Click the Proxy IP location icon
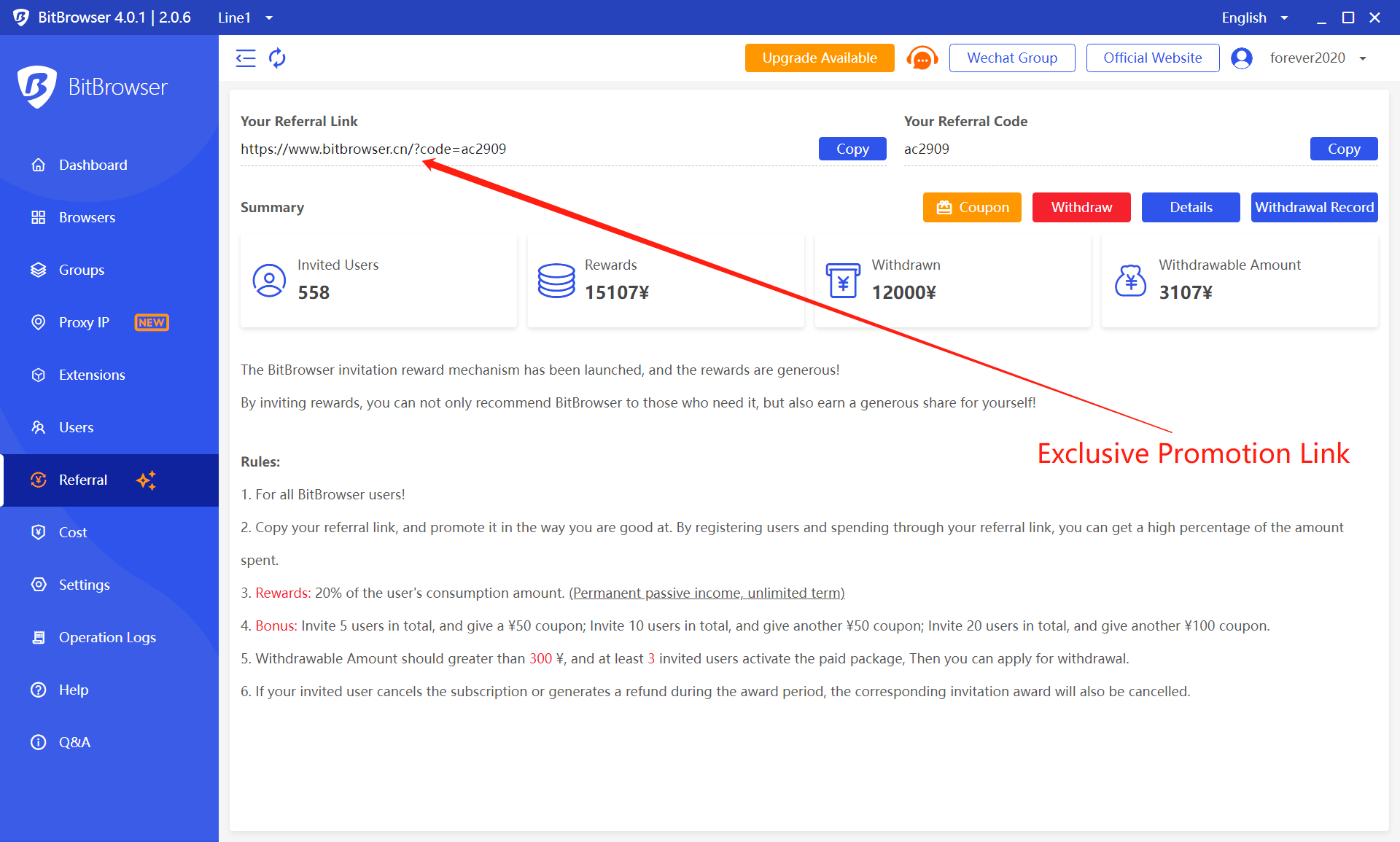1400x842 pixels. (x=39, y=322)
